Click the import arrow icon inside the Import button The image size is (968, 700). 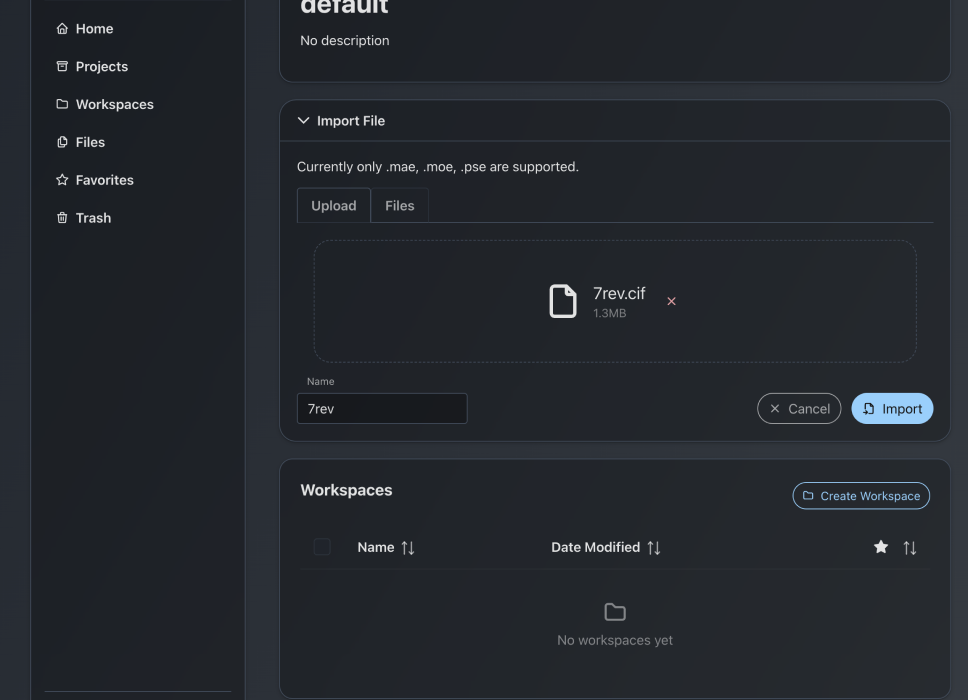pyautogui.click(x=869, y=408)
